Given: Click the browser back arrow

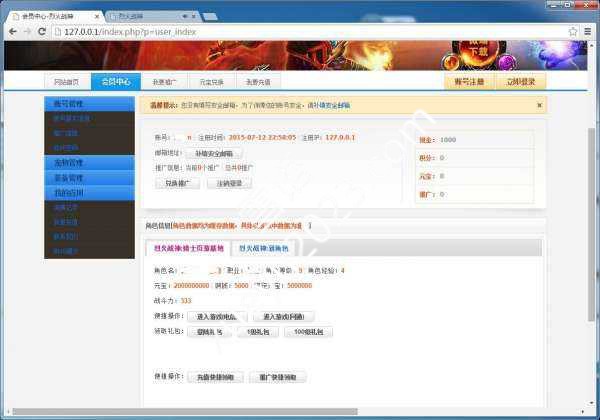Looking at the screenshot, I should point(10,31).
